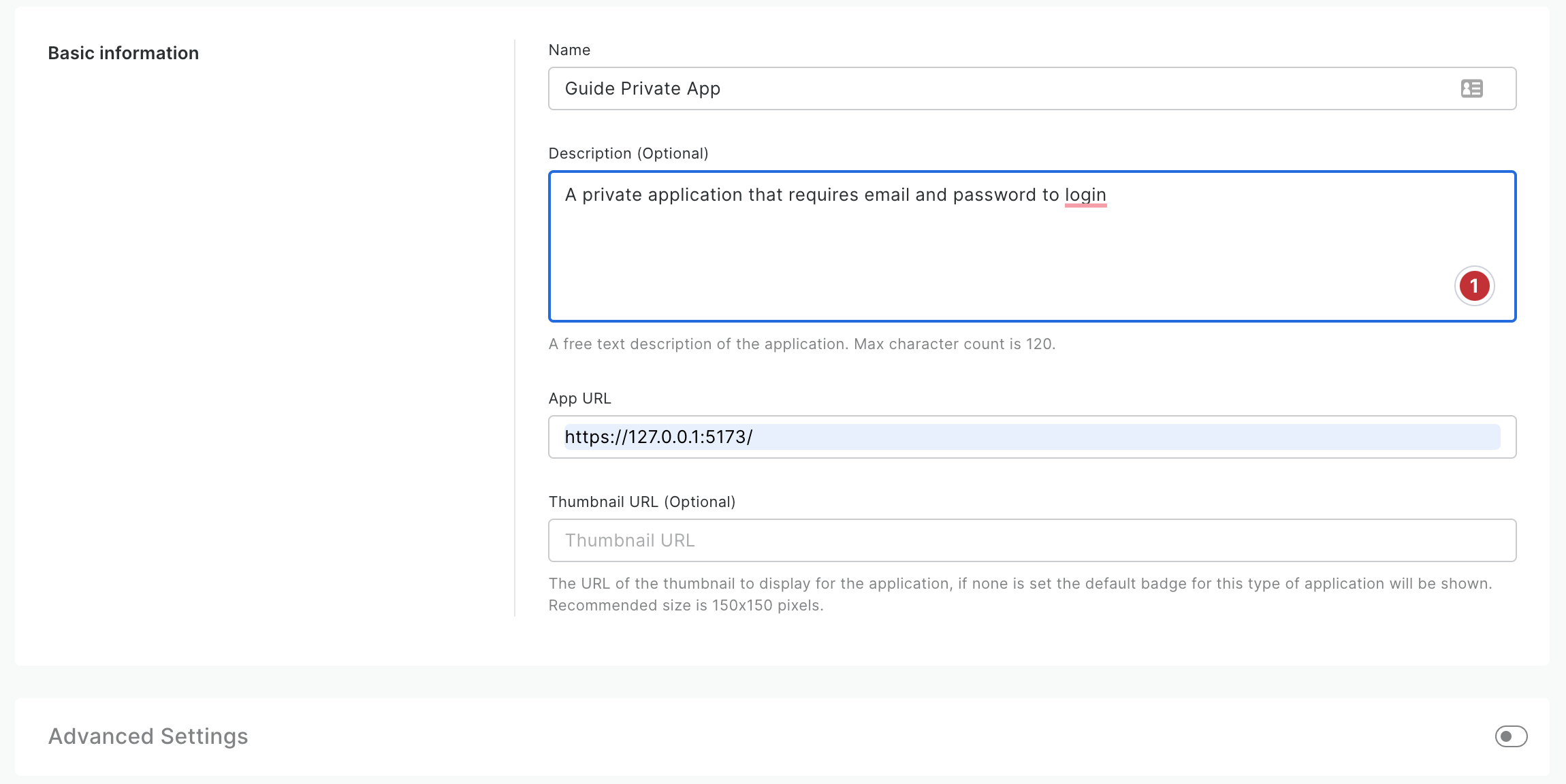Click the "Name" field label
Screen dimensions: 1566x784
[569, 50]
